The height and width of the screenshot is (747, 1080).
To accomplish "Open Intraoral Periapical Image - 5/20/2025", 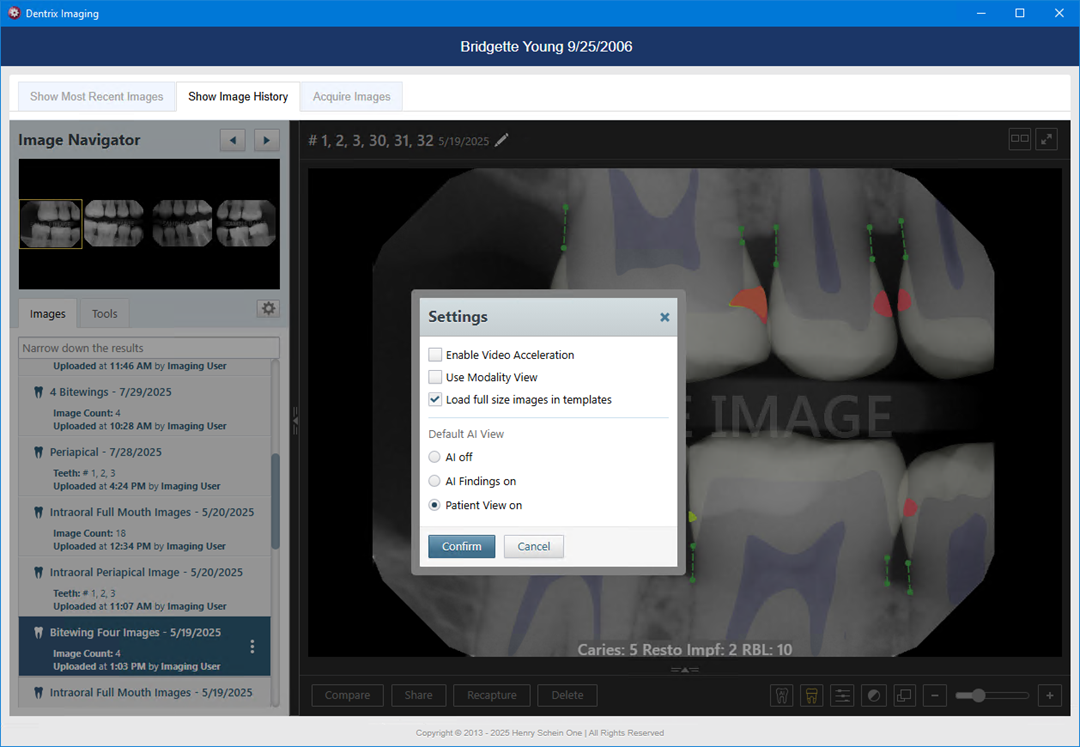I will pyautogui.click(x=144, y=586).
